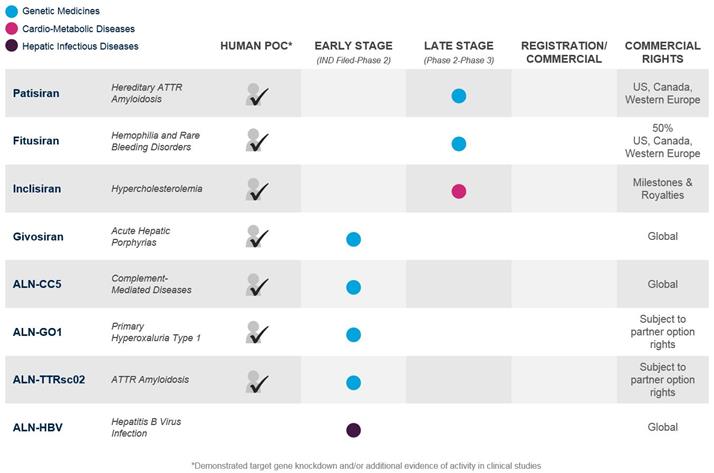Click the HUMAN POC column header
Screen dimensions: 714x473
pyautogui.click(x=257, y=46)
